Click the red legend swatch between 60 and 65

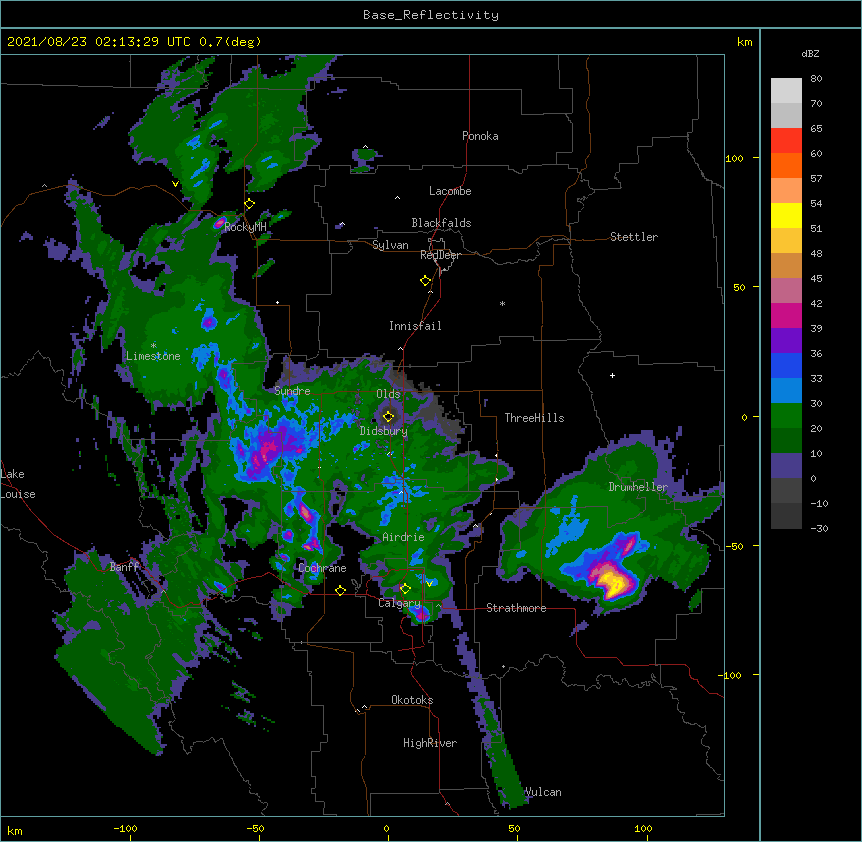(786, 141)
